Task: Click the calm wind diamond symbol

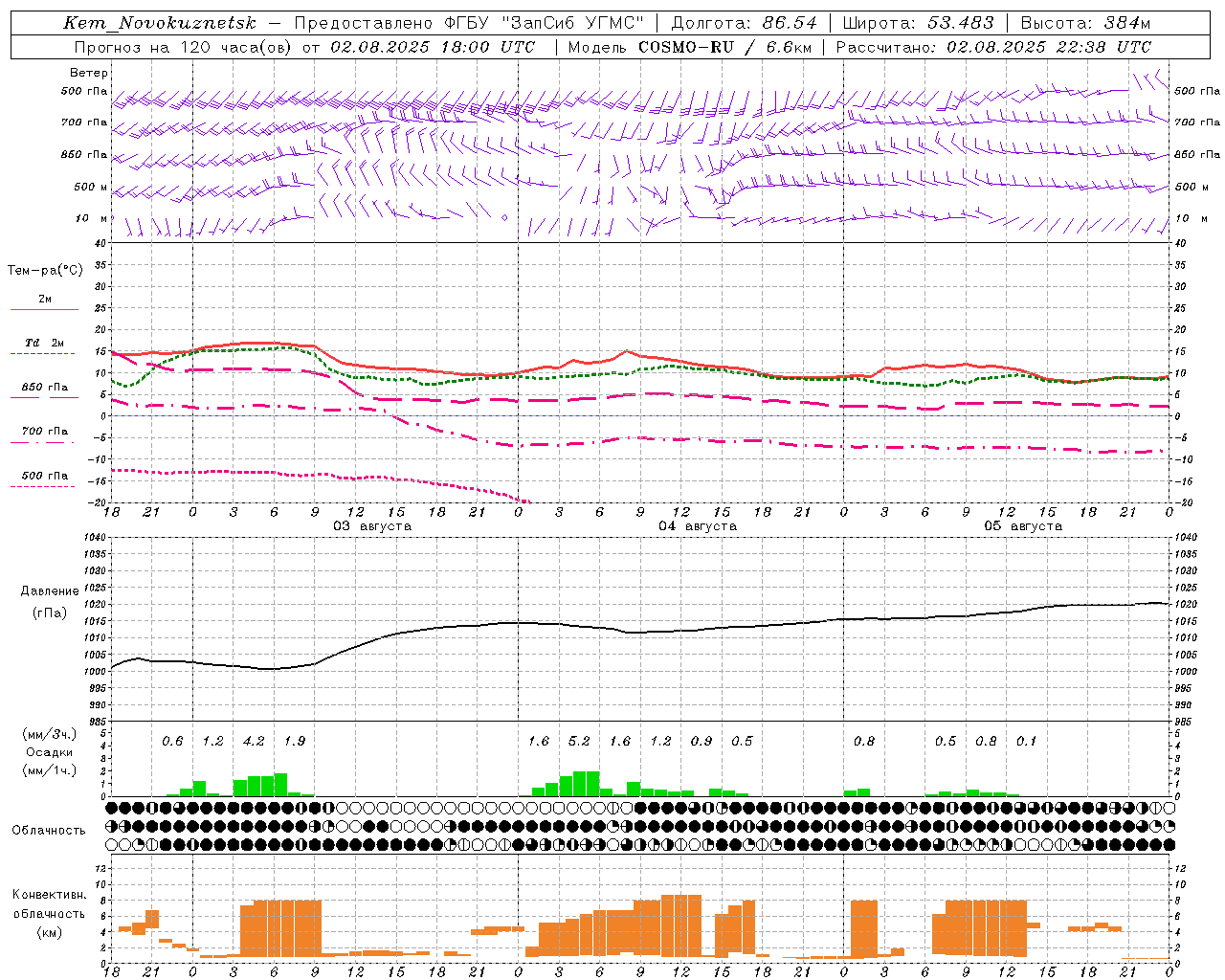Action: coord(504,218)
